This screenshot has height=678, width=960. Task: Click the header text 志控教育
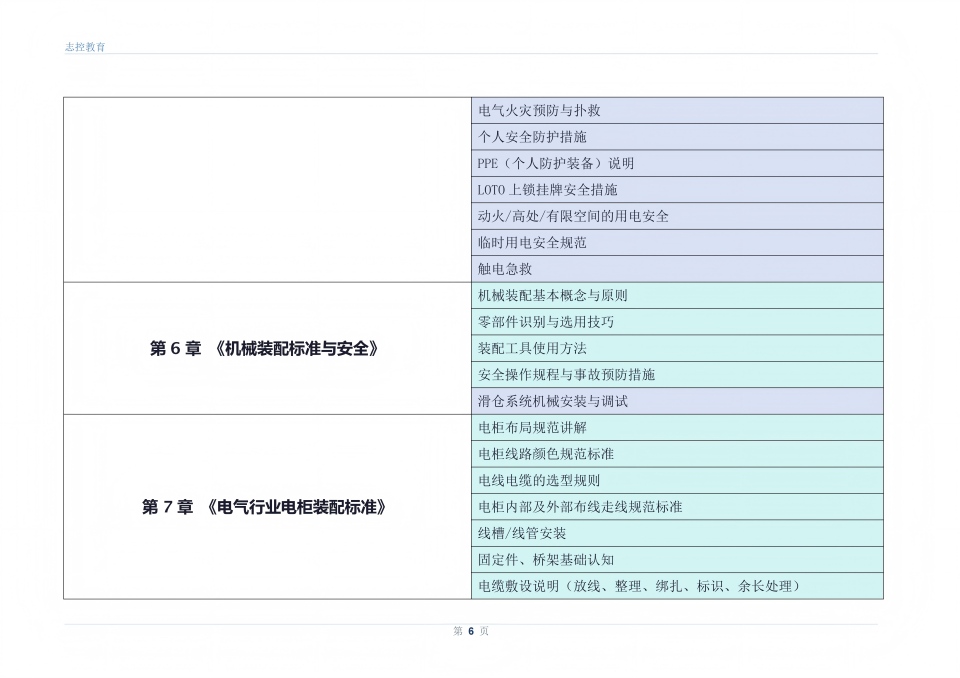point(85,47)
